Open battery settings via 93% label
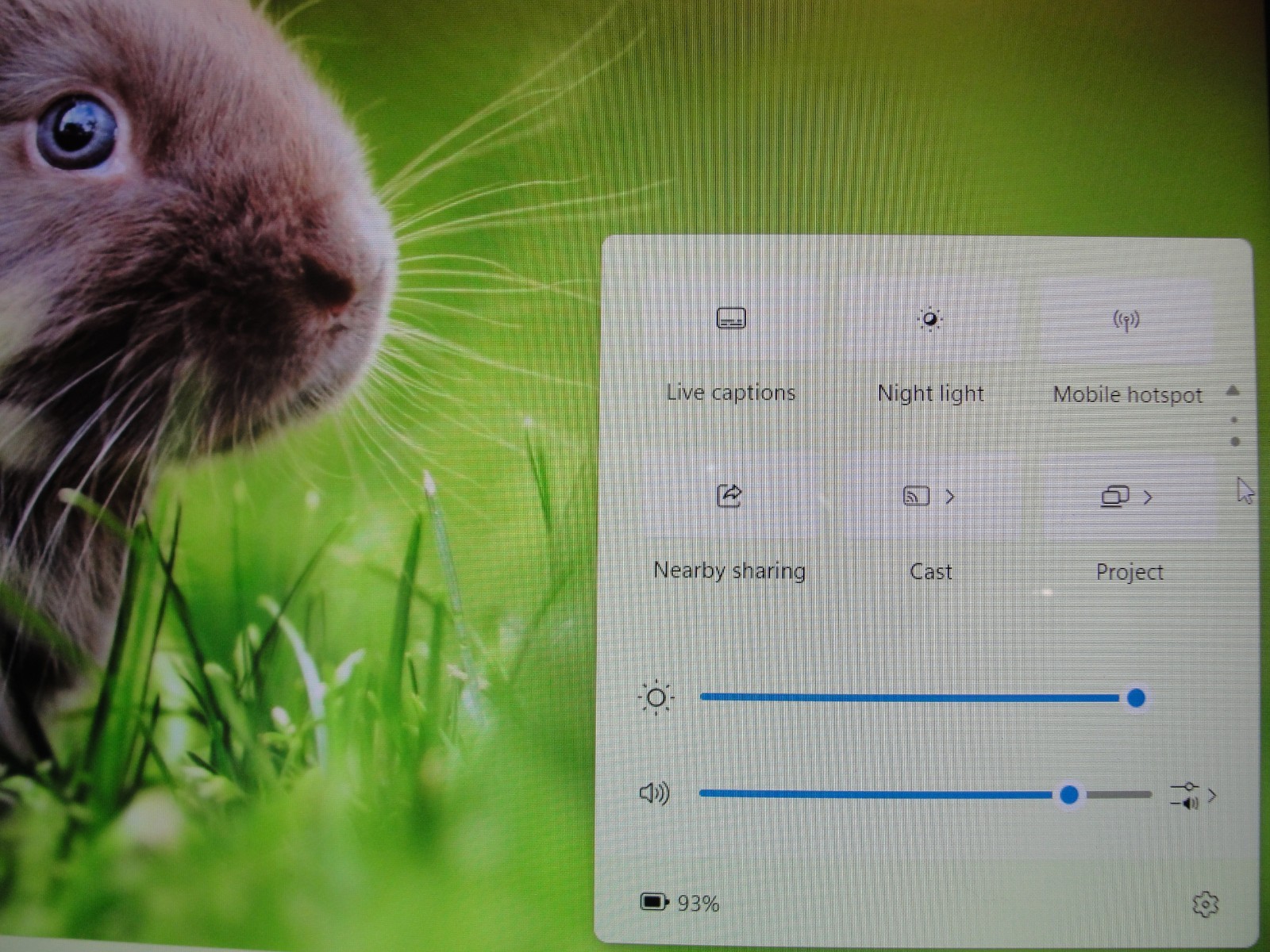 point(698,904)
